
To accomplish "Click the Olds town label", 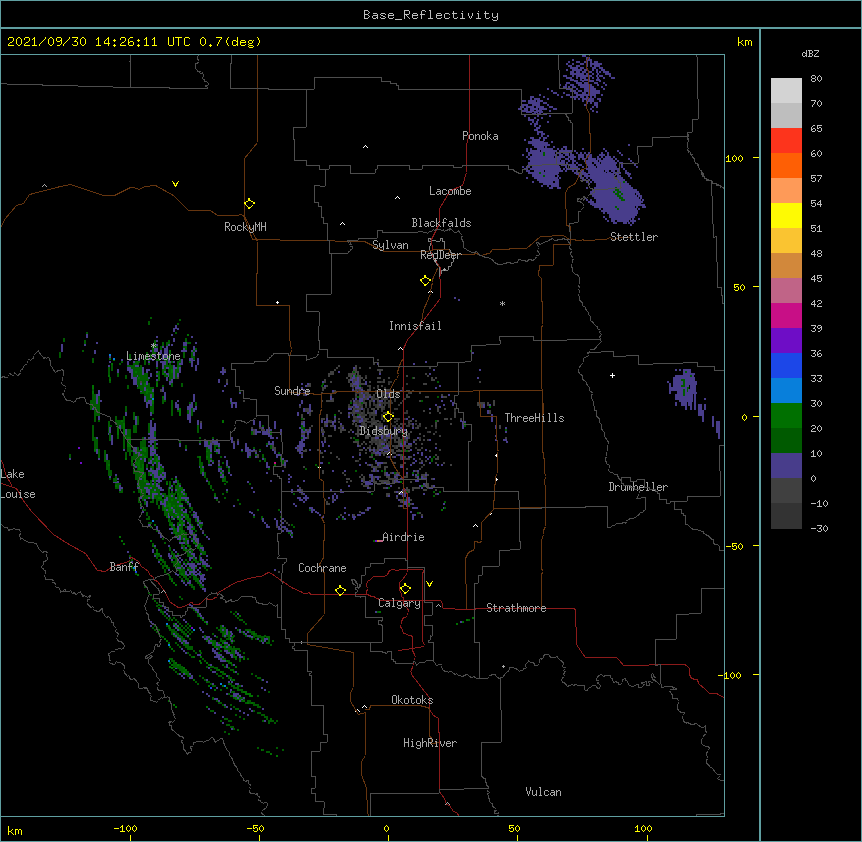I will coord(388,394).
